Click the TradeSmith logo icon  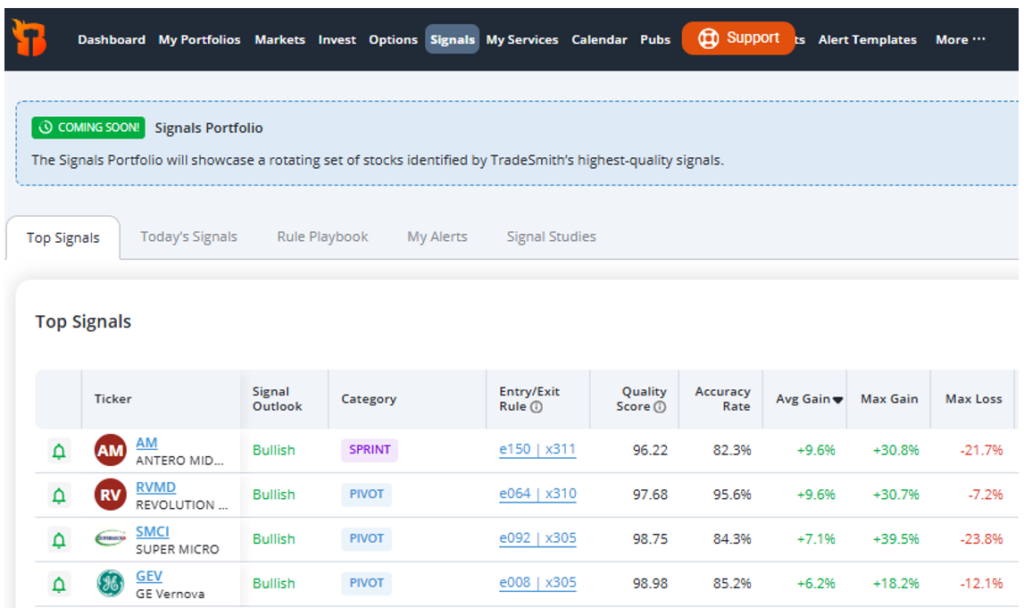(29, 39)
